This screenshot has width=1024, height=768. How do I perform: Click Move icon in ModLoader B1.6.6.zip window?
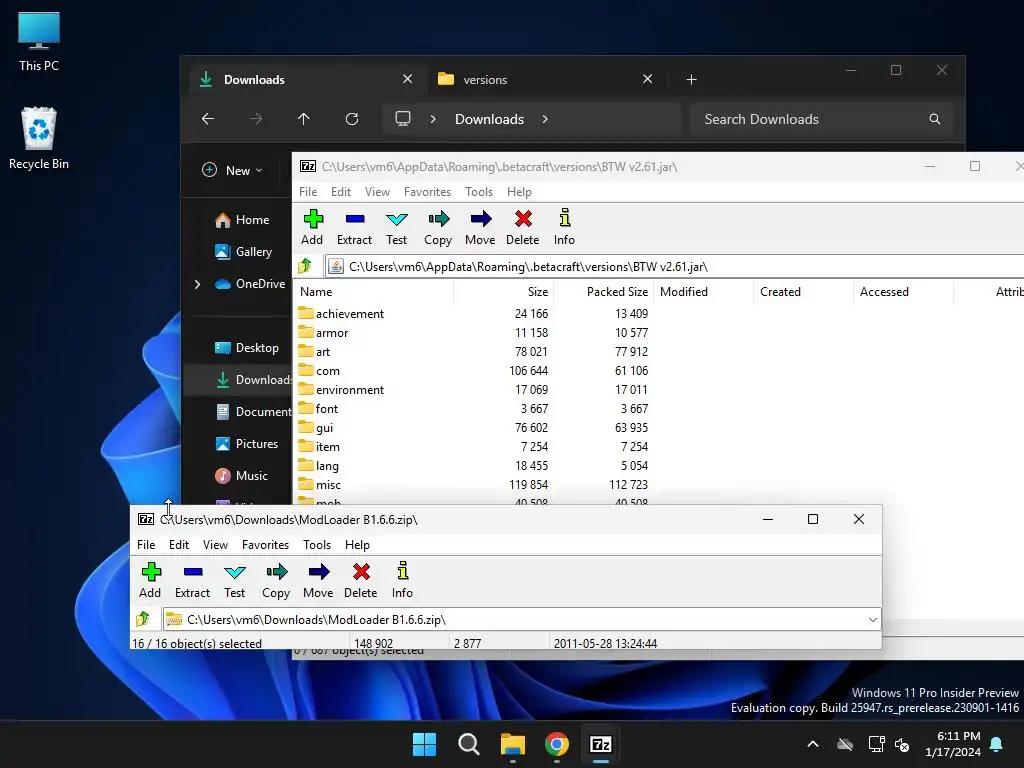(x=318, y=572)
